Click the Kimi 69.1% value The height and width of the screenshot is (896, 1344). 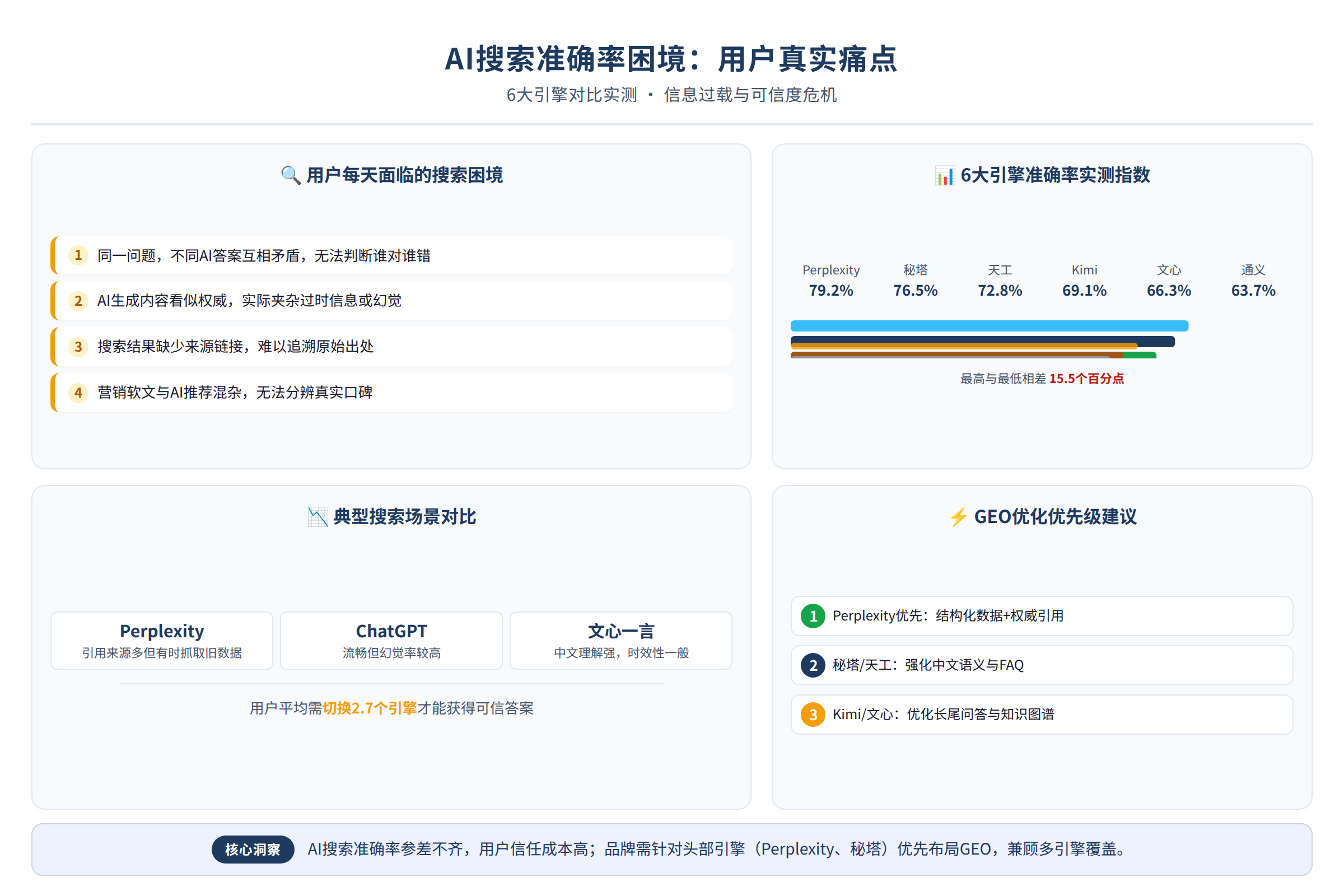tap(1085, 291)
